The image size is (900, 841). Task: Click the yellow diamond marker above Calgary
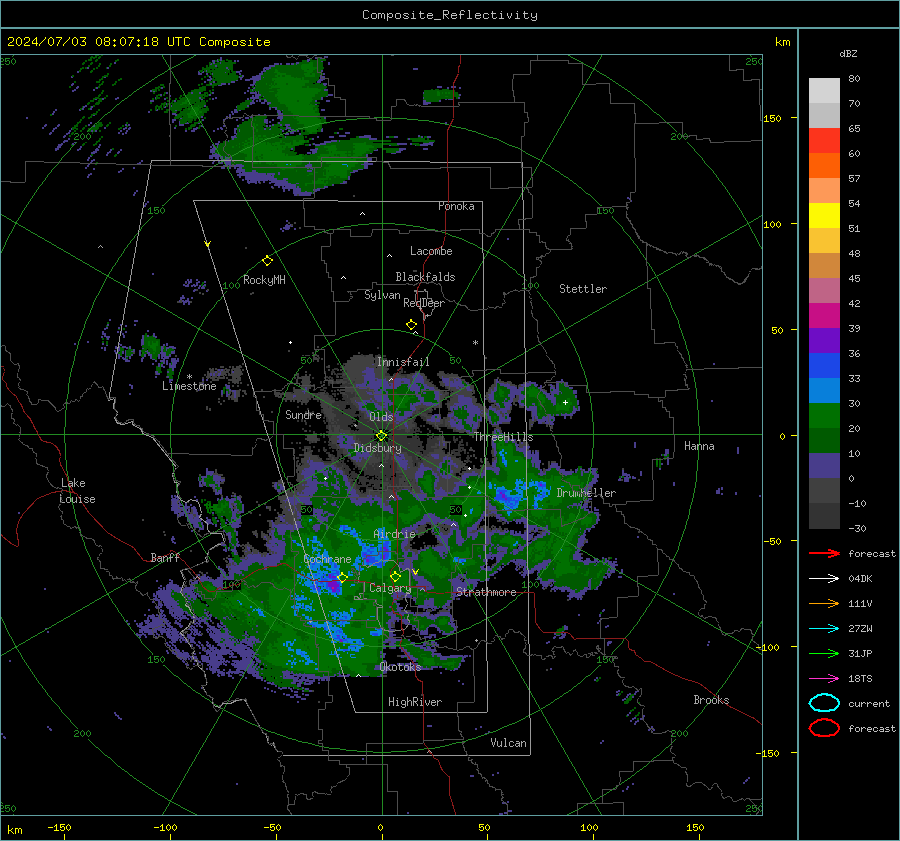(x=395, y=576)
